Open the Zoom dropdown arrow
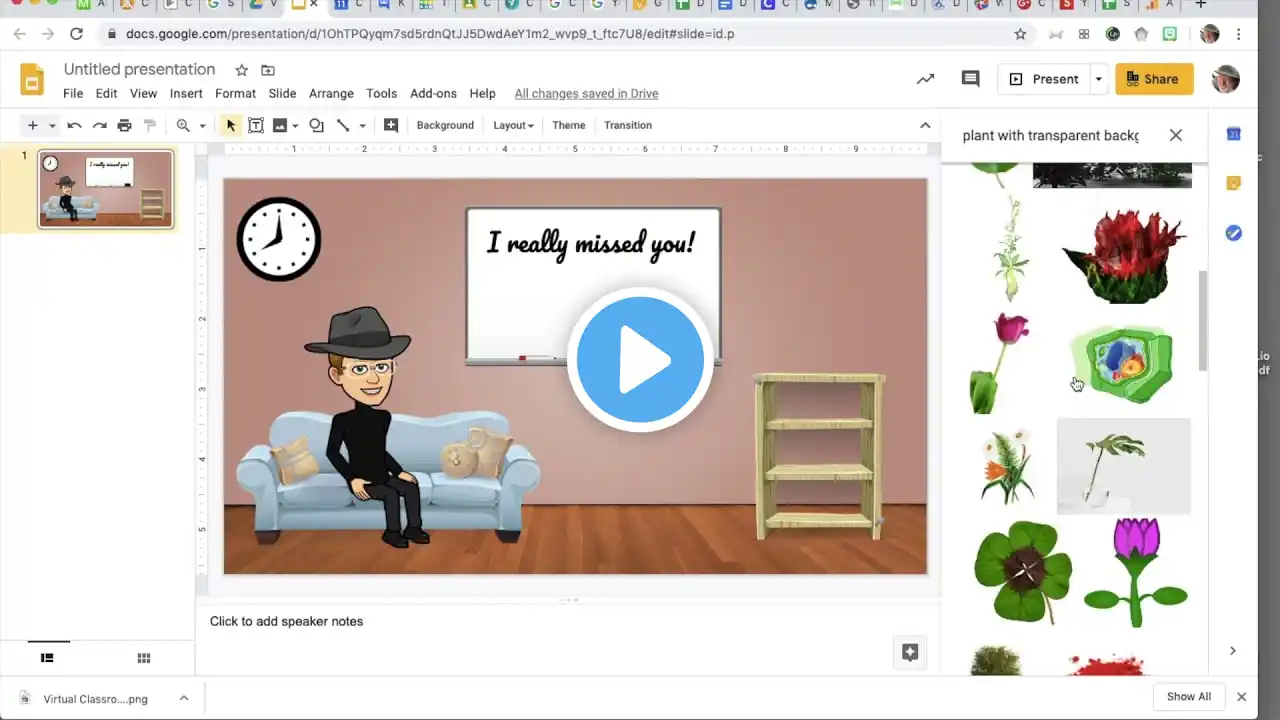The image size is (1280, 720). (x=202, y=126)
